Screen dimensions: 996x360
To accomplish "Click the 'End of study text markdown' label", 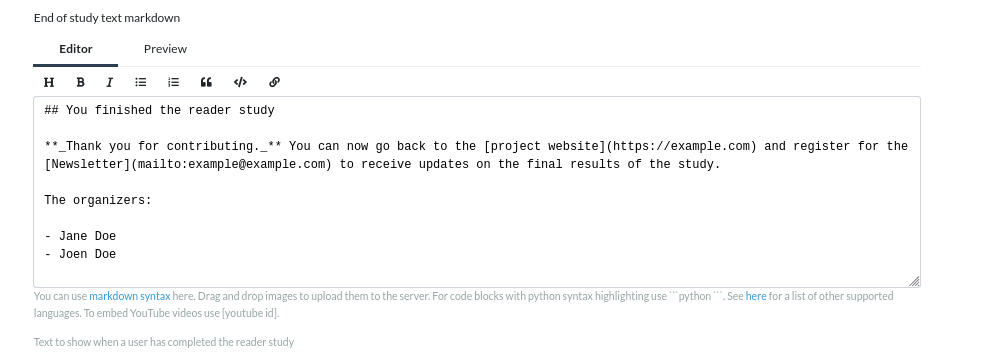I will [107, 18].
